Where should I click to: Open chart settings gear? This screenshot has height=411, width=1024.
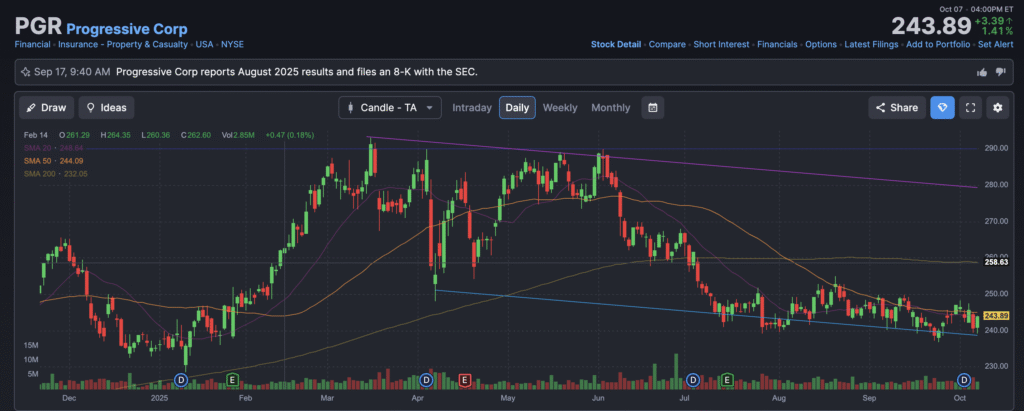(x=996, y=108)
